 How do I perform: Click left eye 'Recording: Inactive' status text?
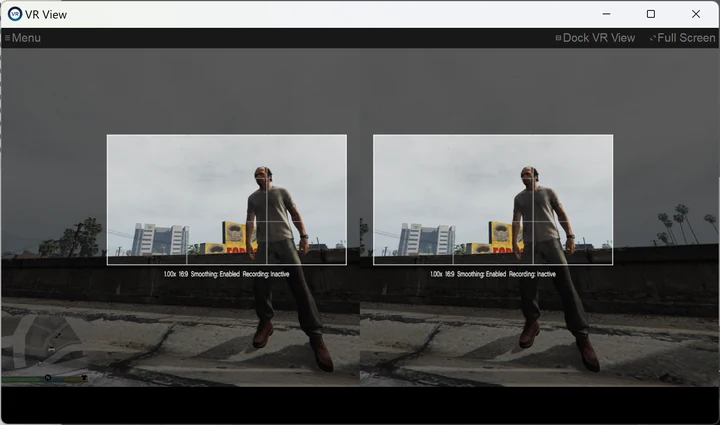click(266, 274)
